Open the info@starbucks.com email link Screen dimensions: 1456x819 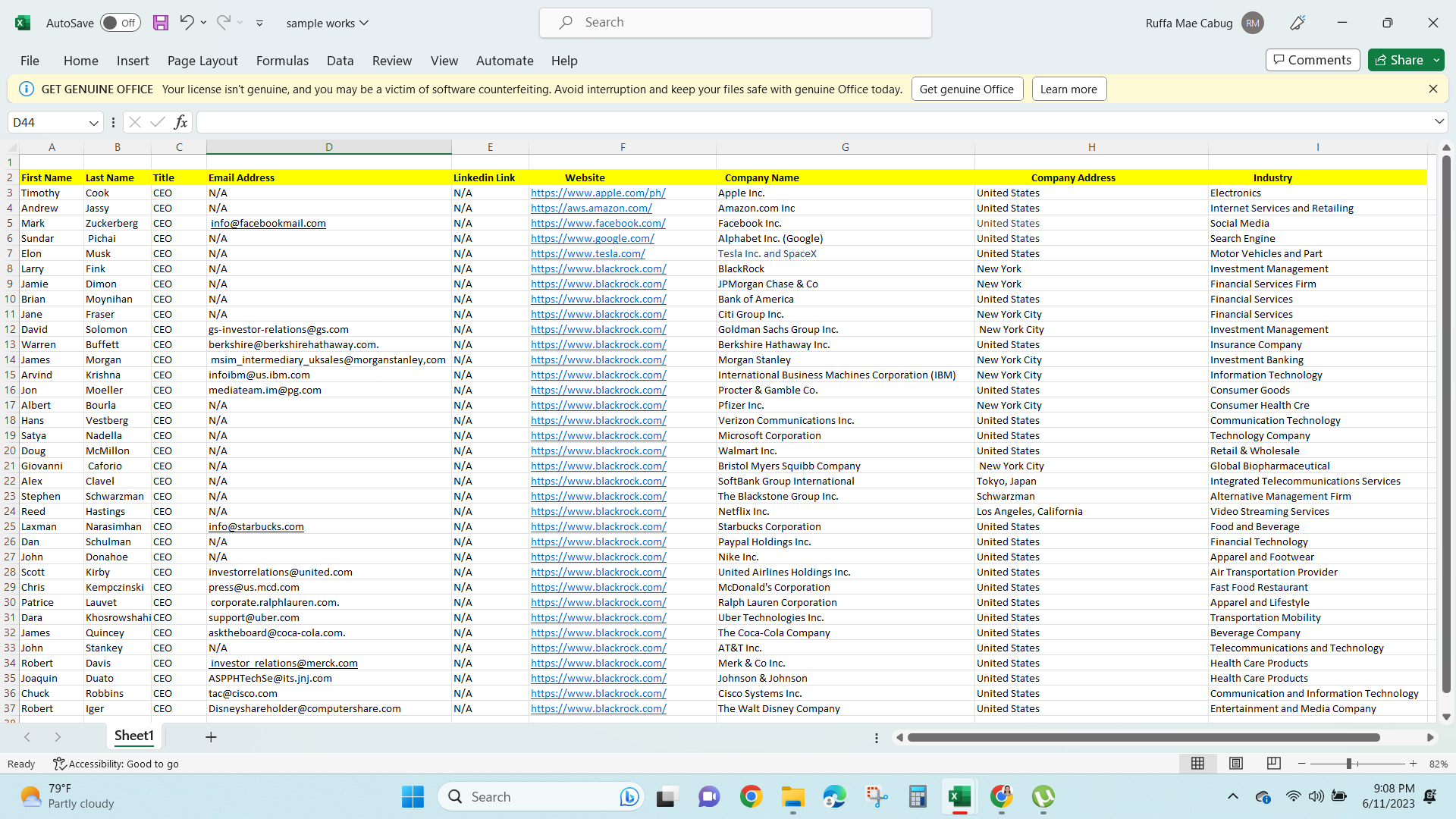256,526
